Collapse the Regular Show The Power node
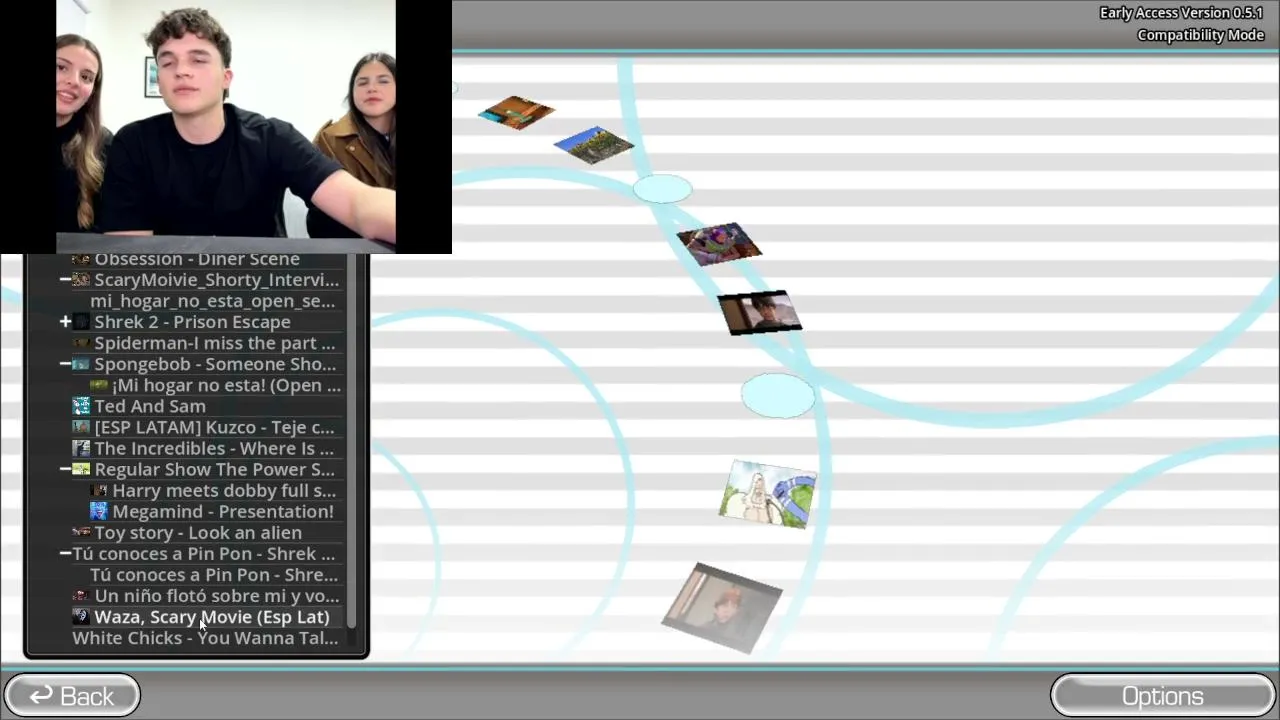Image resolution: width=1280 pixels, height=720 pixels. point(65,469)
